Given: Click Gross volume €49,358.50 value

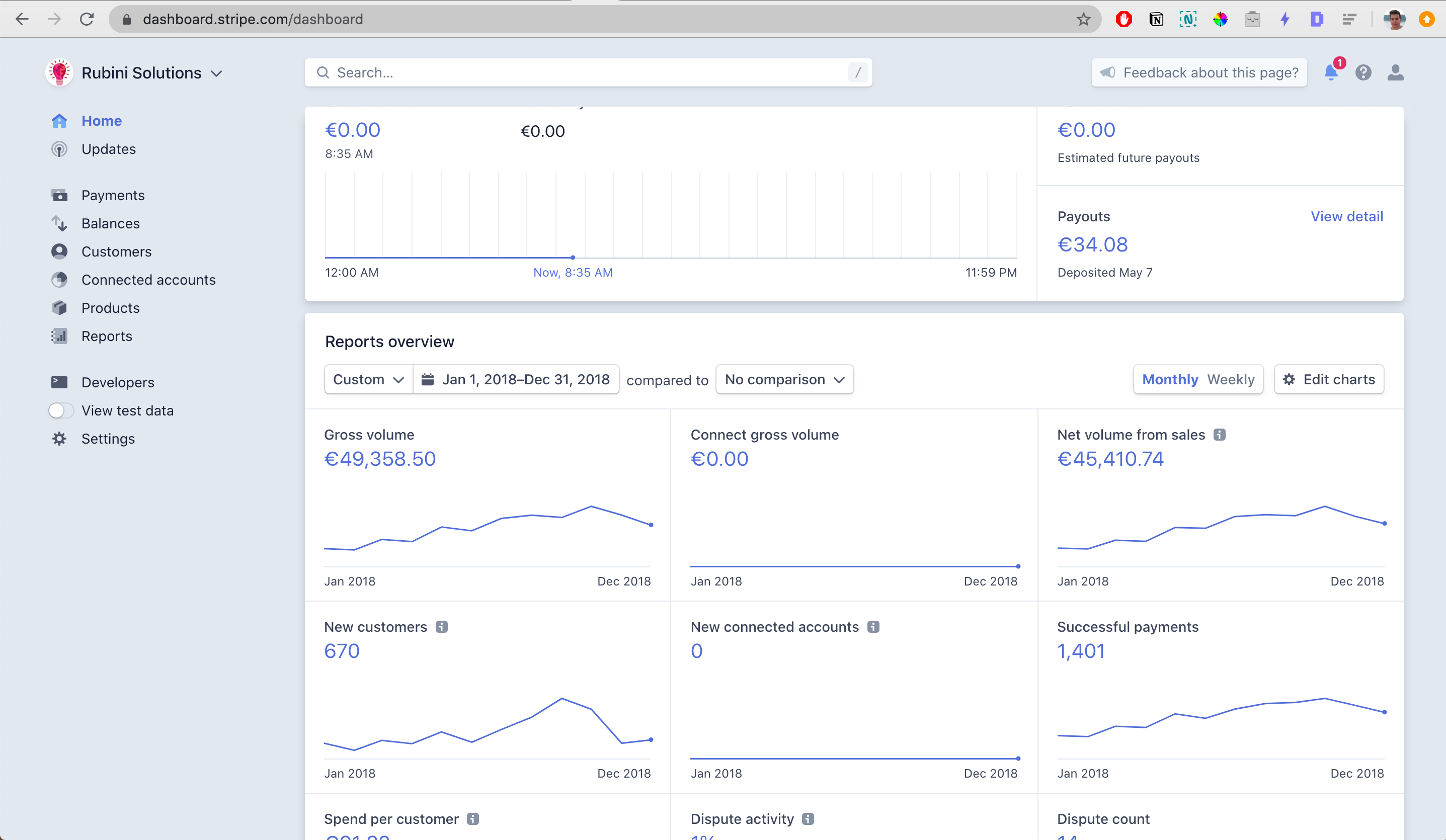Looking at the screenshot, I should [380, 459].
